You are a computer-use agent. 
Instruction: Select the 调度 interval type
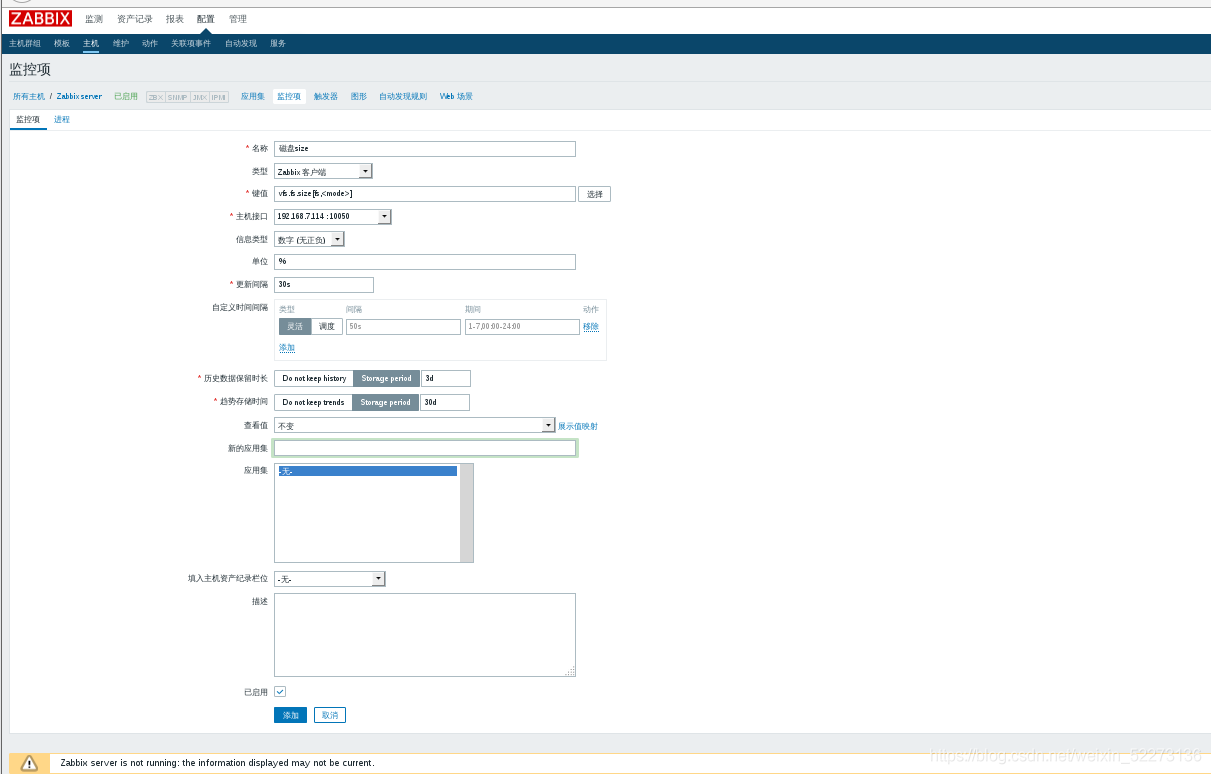(x=327, y=327)
